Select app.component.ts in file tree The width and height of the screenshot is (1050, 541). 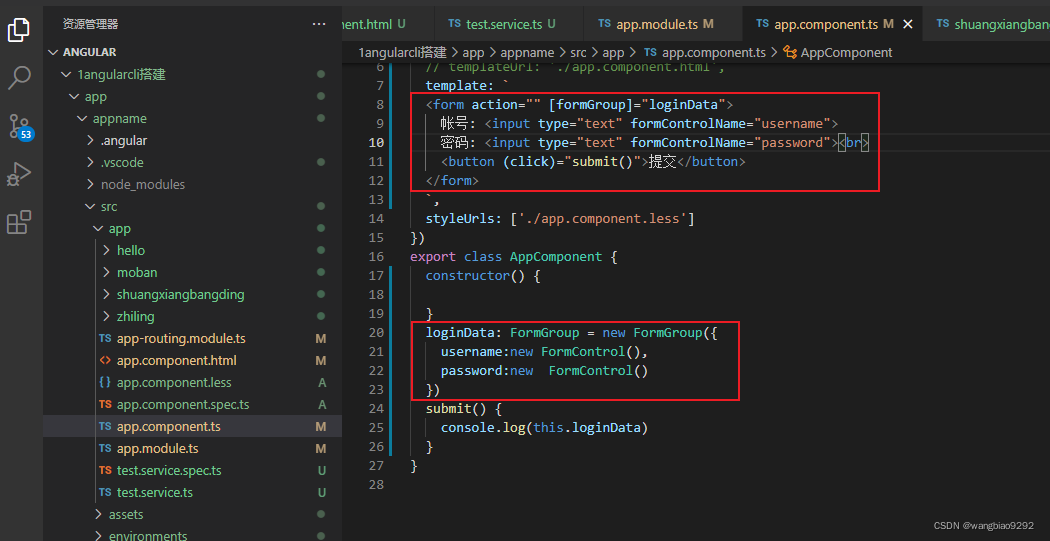click(168, 427)
